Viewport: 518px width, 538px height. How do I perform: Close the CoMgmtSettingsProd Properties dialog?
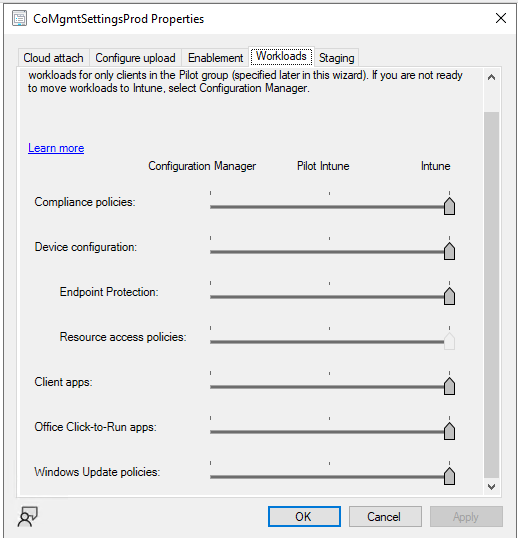point(501,18)
